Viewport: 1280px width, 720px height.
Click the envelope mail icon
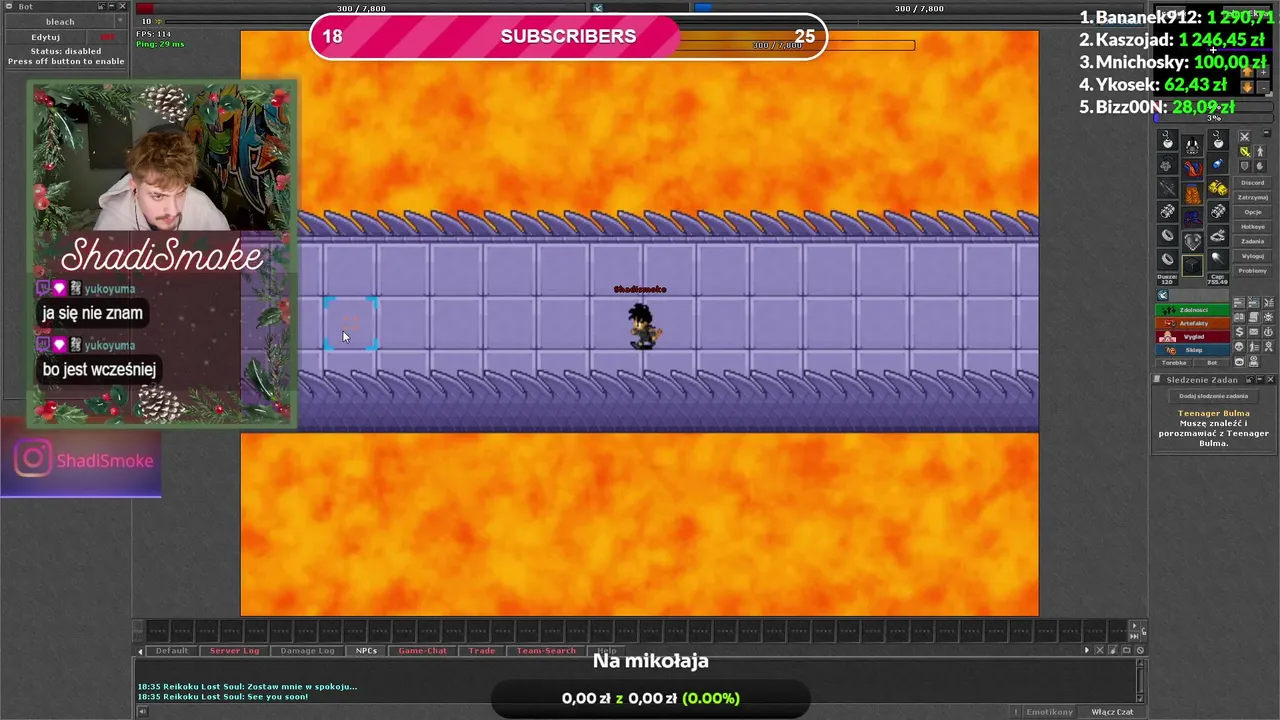pyautogui.click(x=1254, y=331)
